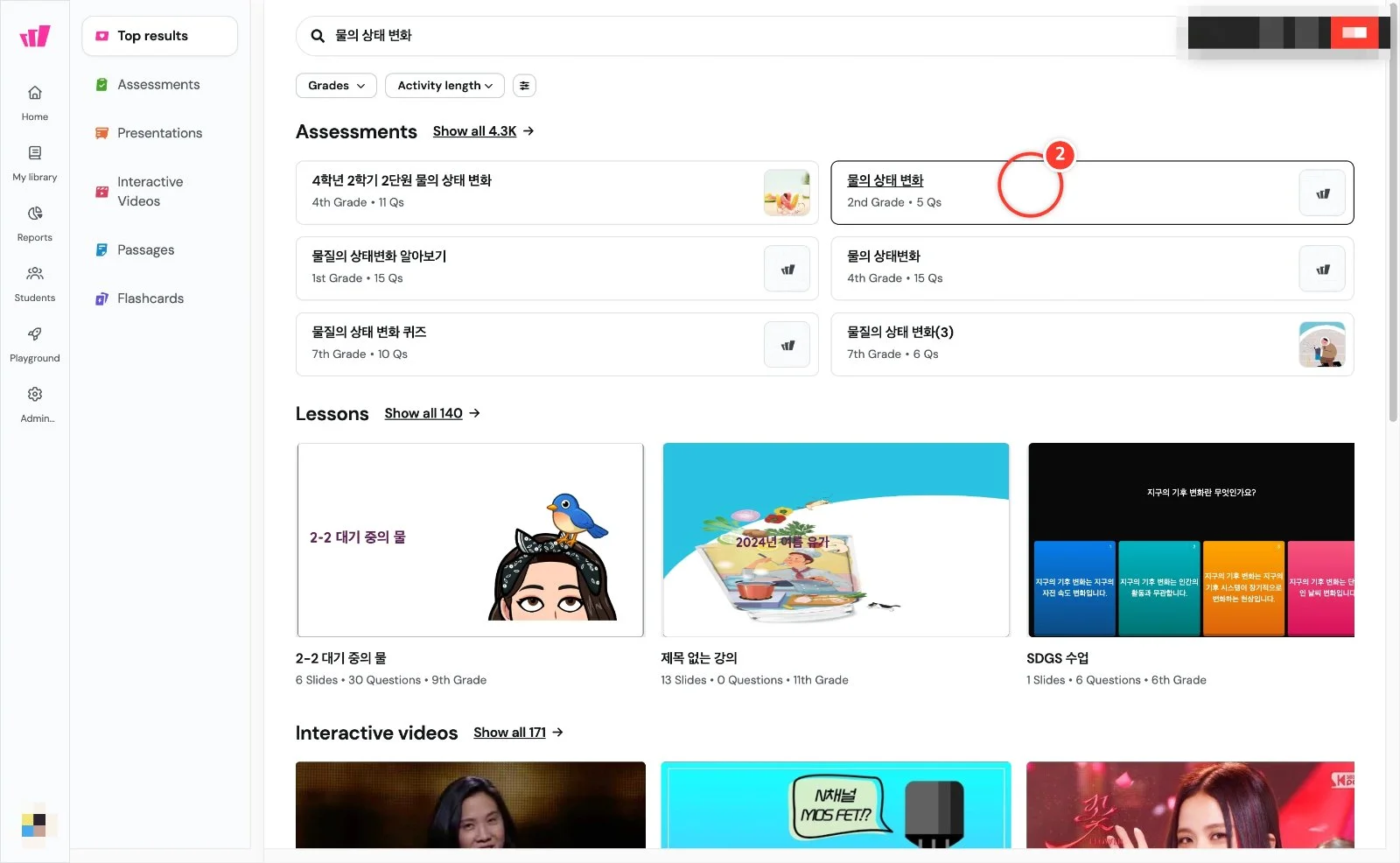Image resolution: width=1400 pixels, height=863 pixels.
Task: Open the 물질의 상태 변화(3) assessment
Action: [1092, 345]
